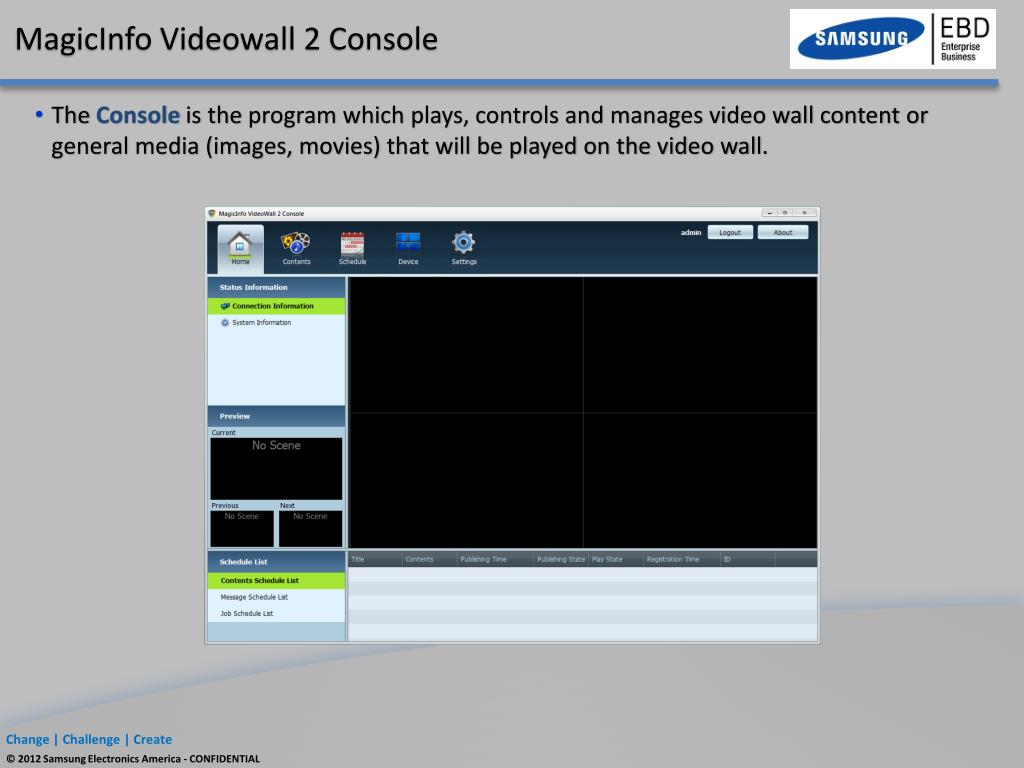
Task: Sort table by Publishing State column
Action: [x=561, y=560]
